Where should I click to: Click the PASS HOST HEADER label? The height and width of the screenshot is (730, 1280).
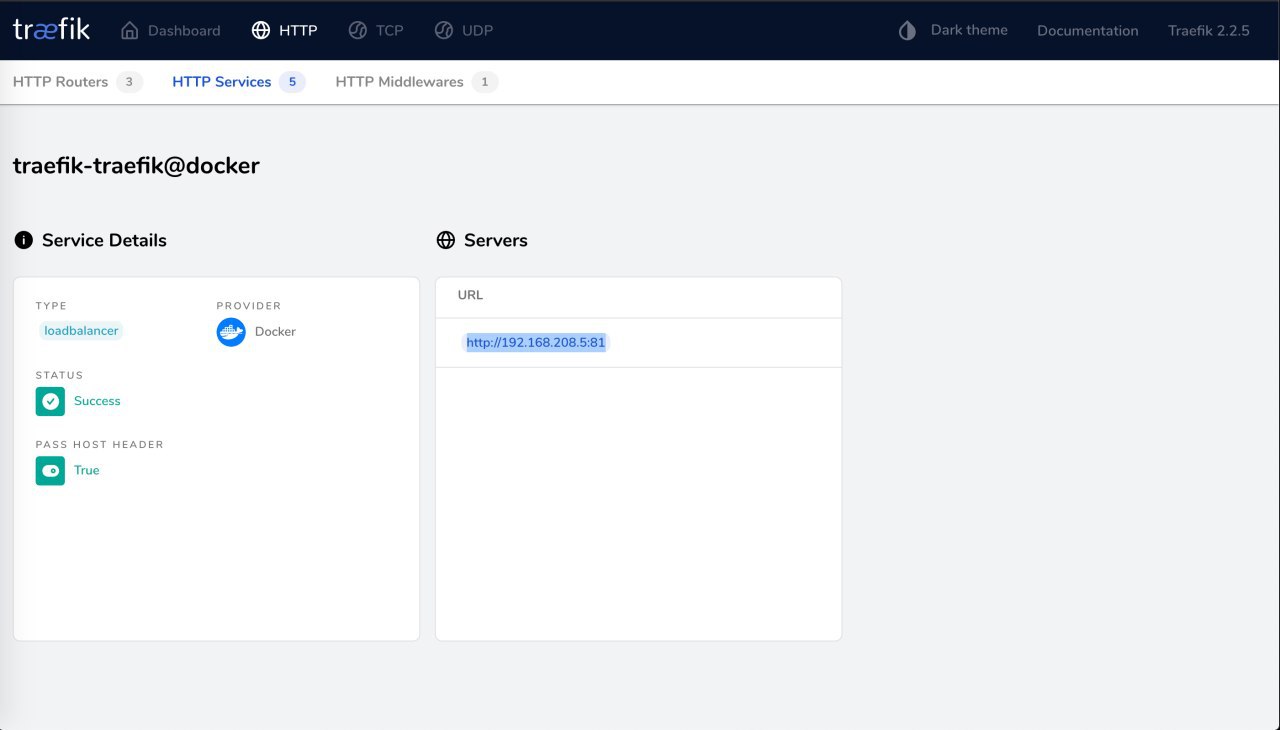pyautogui.click(x=100, y=445)
